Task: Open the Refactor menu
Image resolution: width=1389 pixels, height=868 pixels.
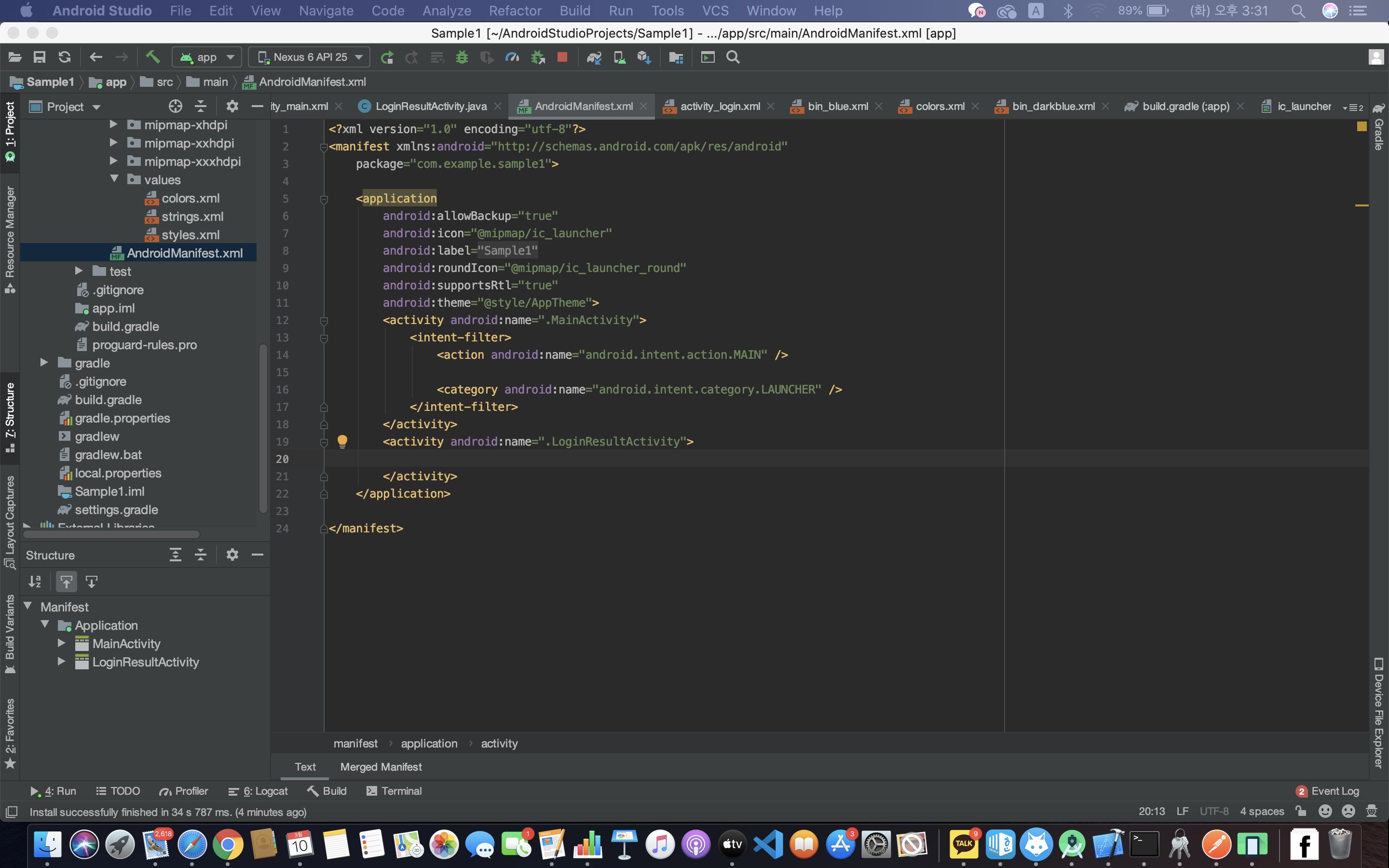Action: pos(514,10)
